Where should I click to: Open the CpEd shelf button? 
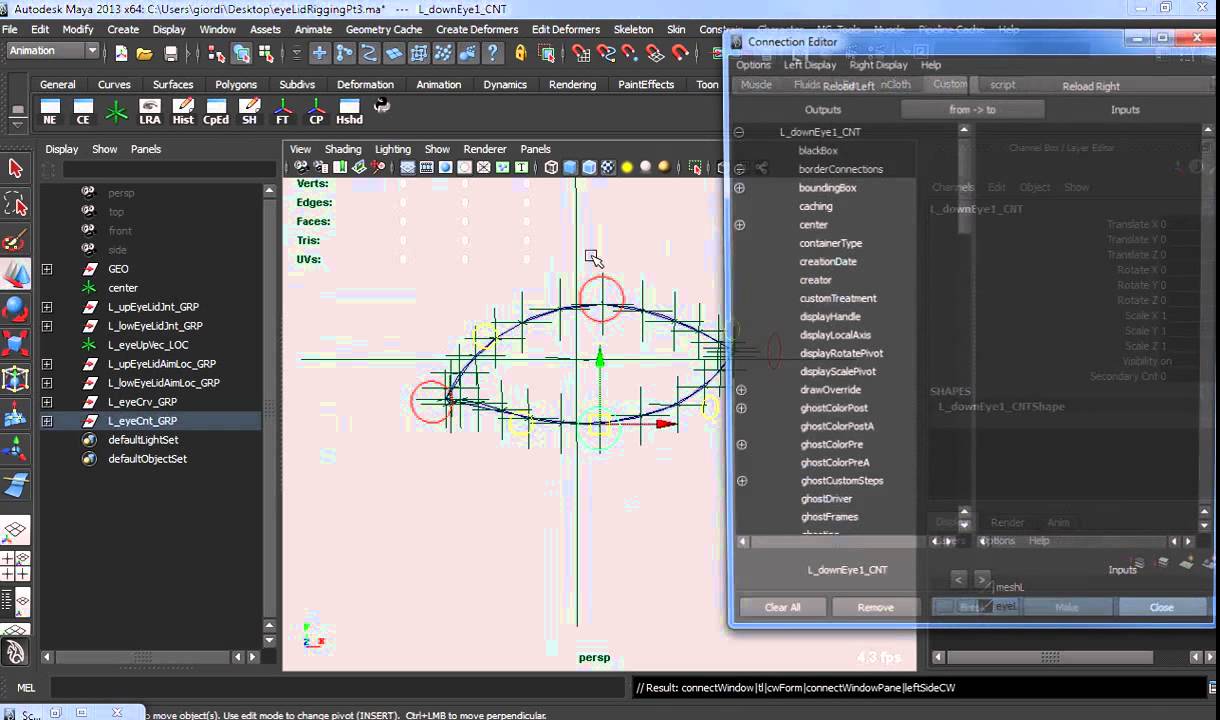tap(216, 110)
